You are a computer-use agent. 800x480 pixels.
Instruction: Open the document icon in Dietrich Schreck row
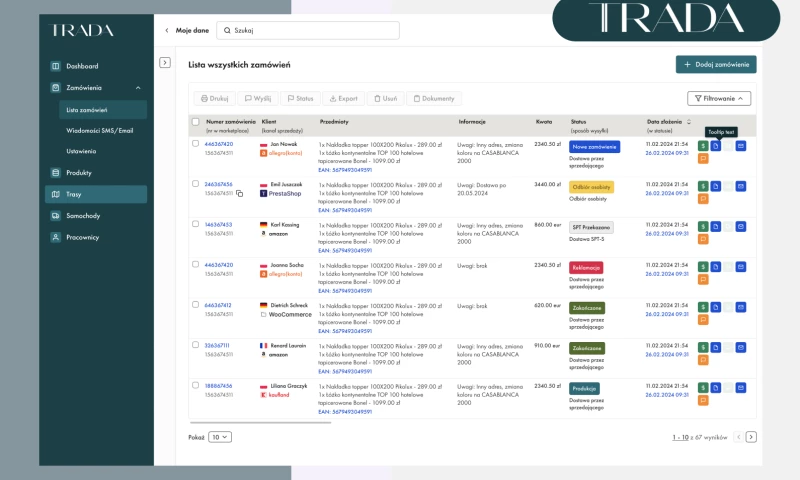[716, 307]
